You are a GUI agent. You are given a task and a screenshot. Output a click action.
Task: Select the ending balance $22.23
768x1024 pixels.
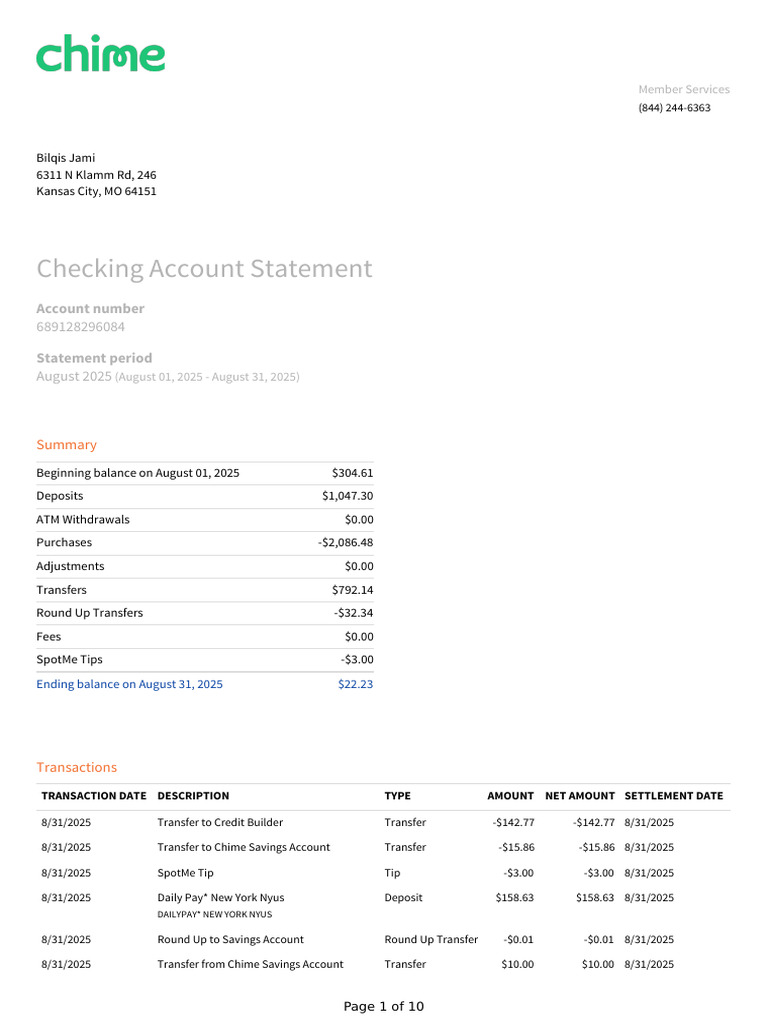point(355,684)
